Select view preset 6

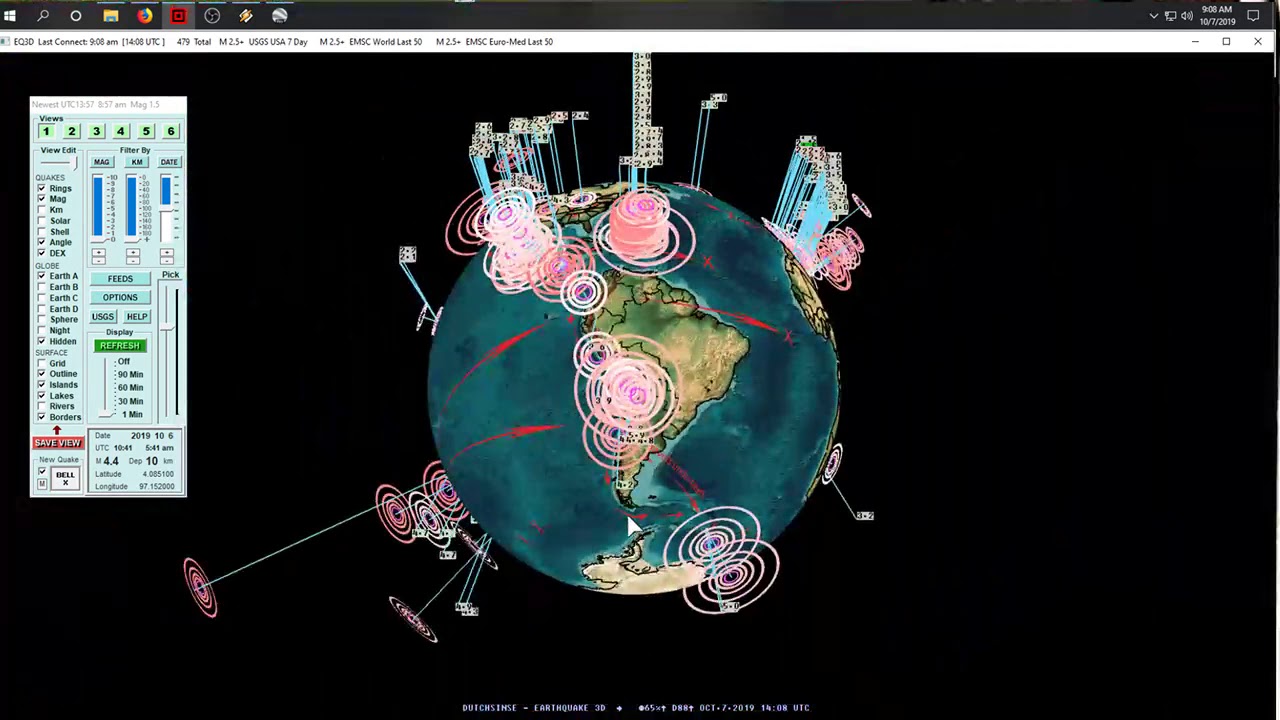click(x=171, y=131)
